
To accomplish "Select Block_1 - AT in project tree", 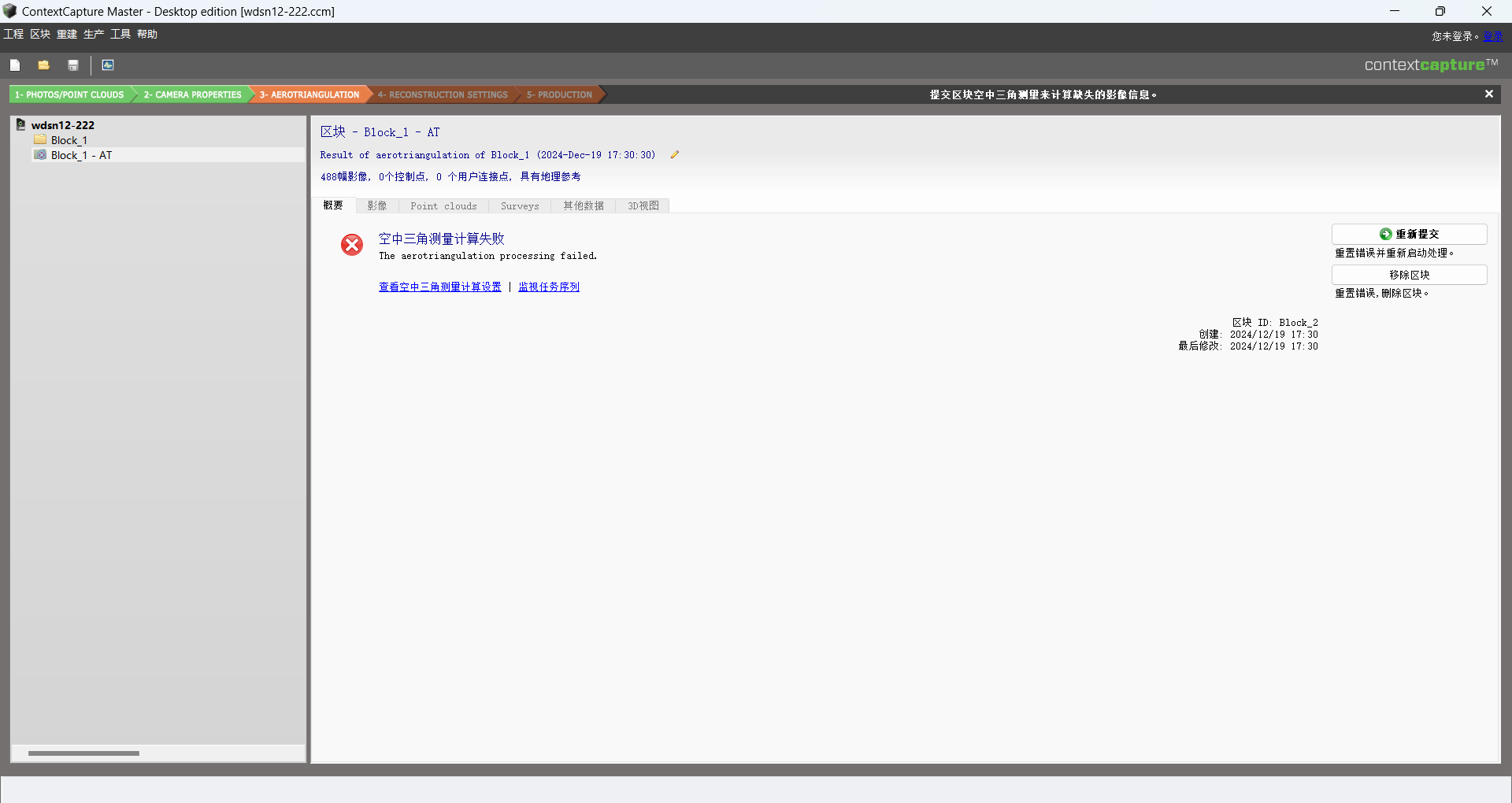I will [x=81, y=156].
